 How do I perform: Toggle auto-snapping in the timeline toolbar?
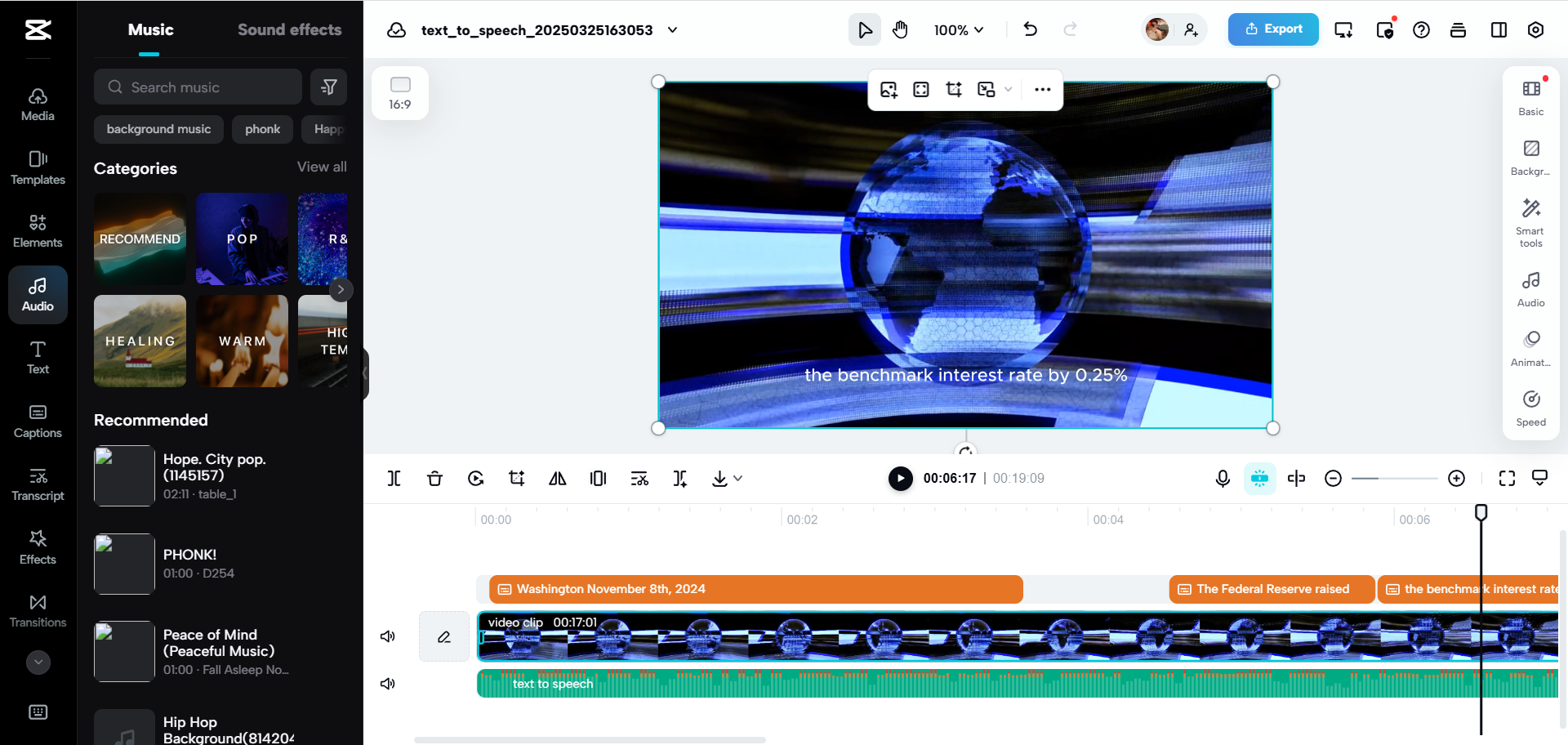click(x=1260, y=478)
